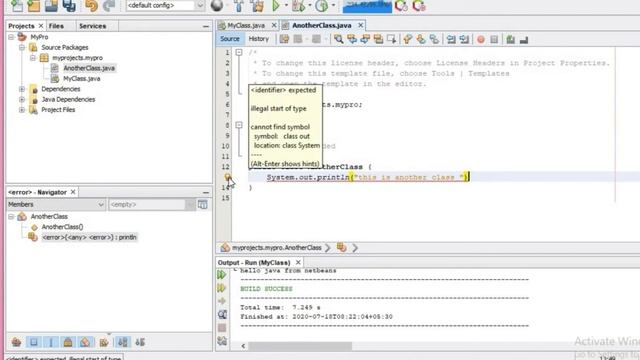Click the Start Macro Recording red icon
The height and width of the screenshot is (360, 640).
pos(481,39)
